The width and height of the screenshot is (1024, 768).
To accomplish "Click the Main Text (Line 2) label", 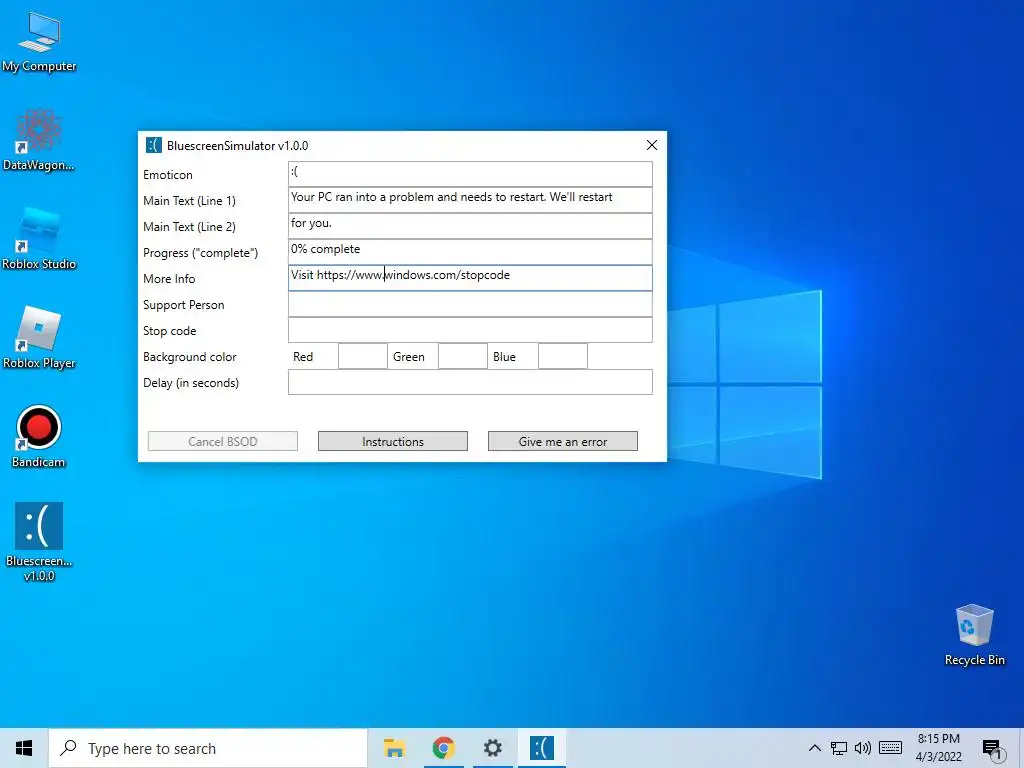I will point(189,227).
